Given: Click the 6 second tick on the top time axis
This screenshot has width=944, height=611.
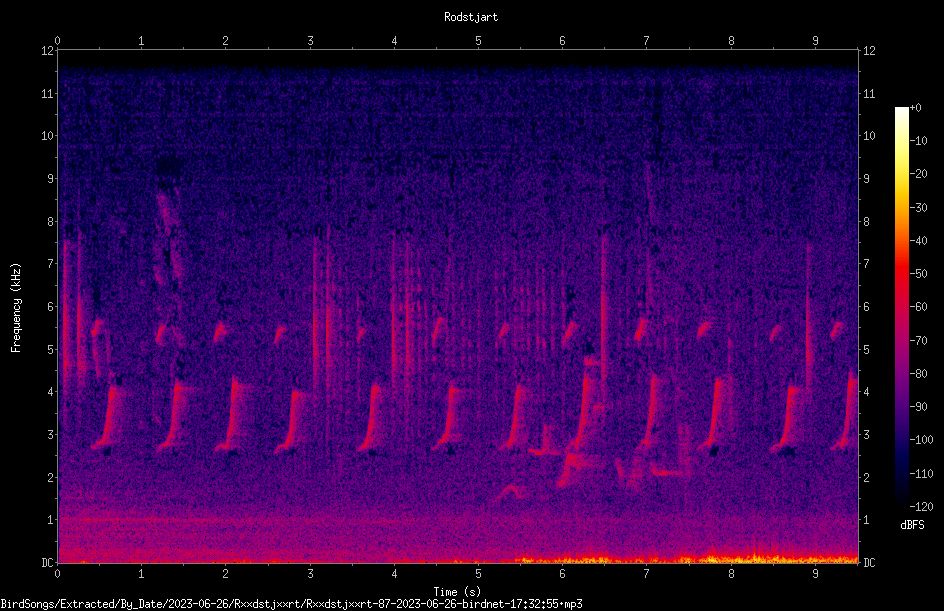Looking at the screenshot, I should pos(562,41).
